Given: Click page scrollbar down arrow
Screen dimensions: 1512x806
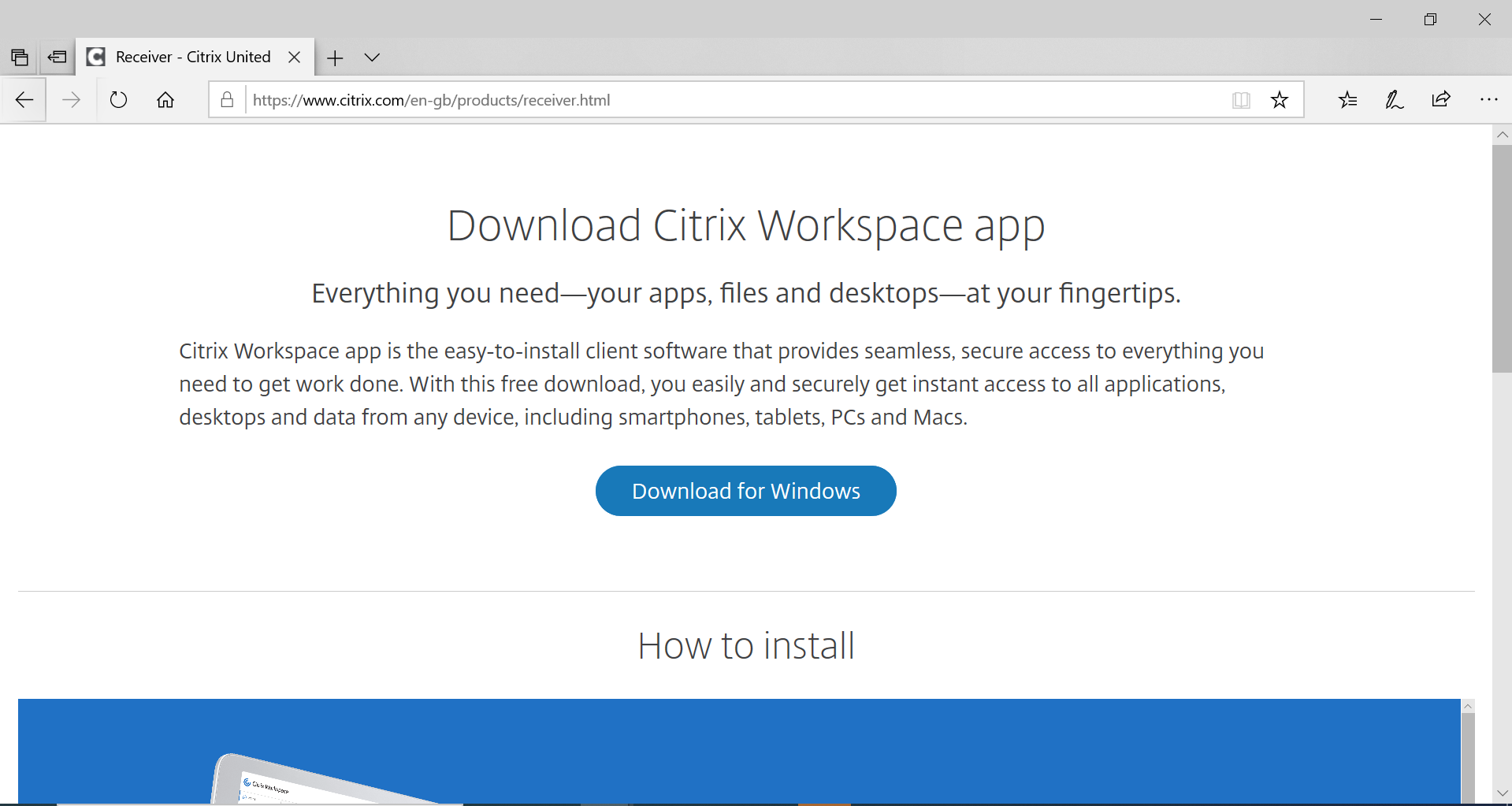Looking at the screenshot, I should 1502,793.
